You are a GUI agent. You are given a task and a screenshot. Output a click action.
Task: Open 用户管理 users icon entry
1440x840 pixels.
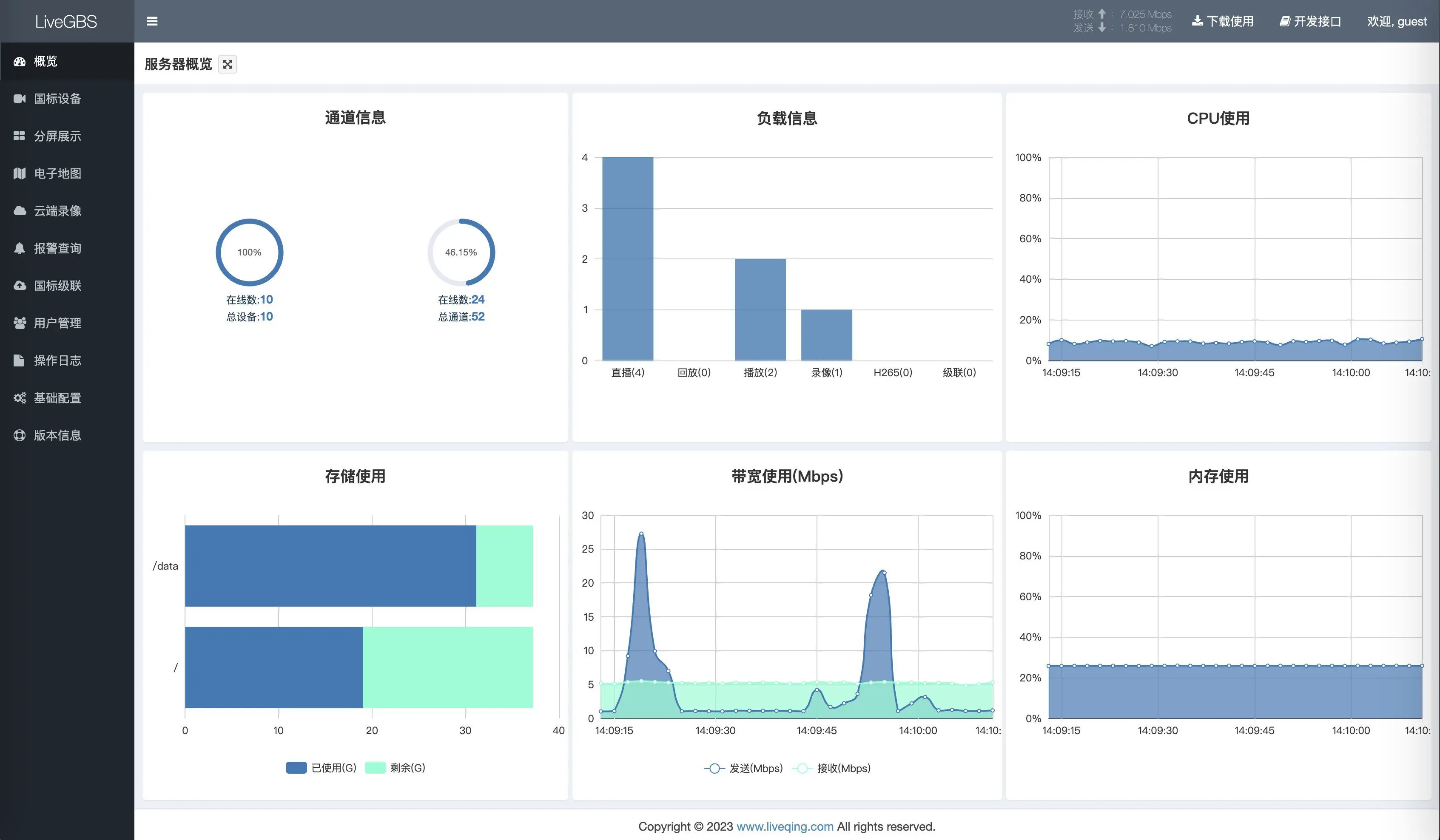(20, 323)
